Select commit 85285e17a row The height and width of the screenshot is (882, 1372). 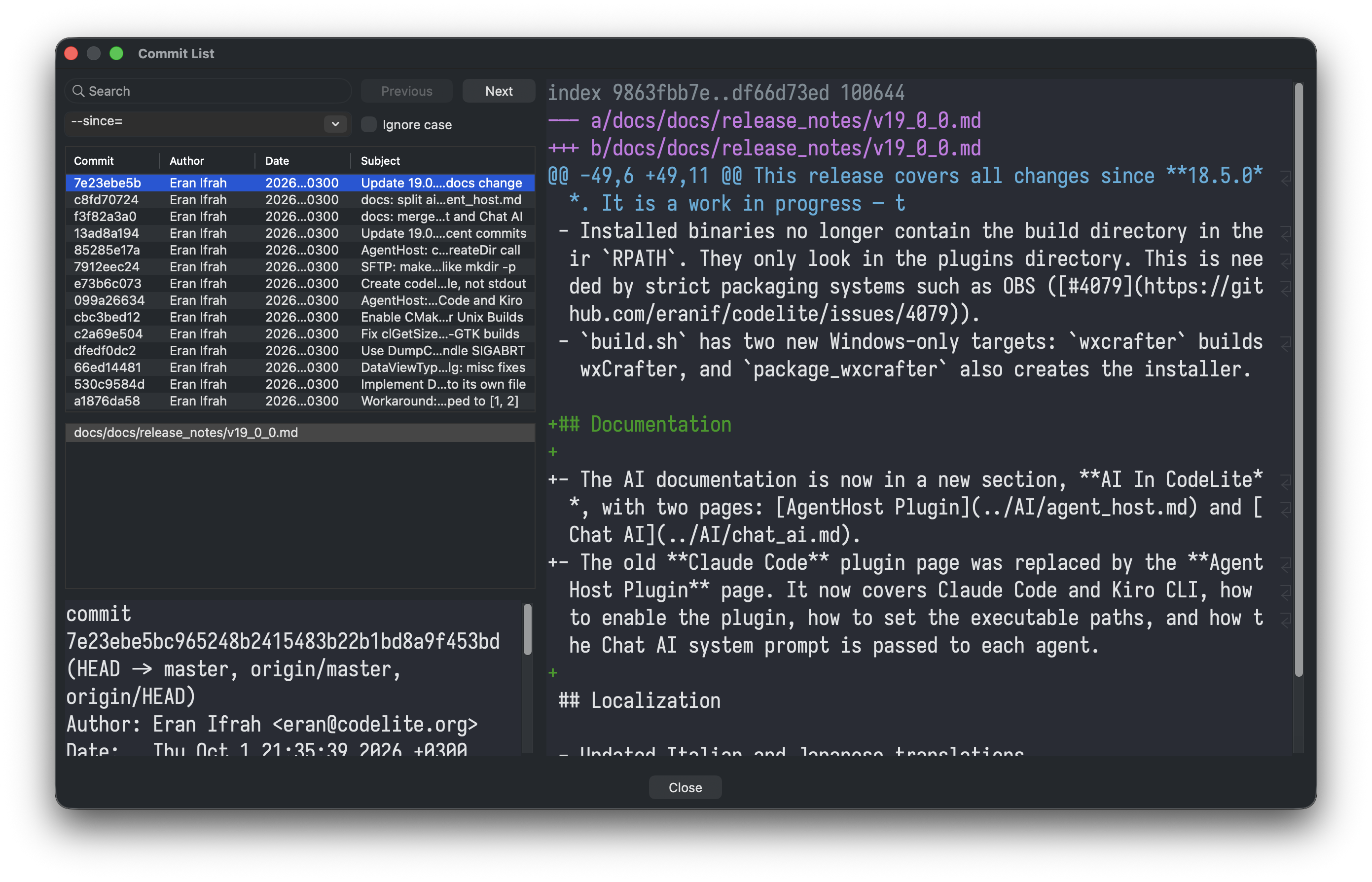pyautogui.click(x=300, y=250)
